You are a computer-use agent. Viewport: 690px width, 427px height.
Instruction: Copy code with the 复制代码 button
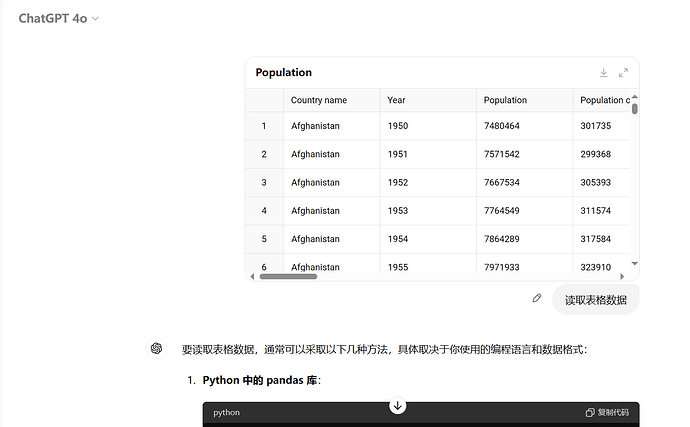coord(607,412)
